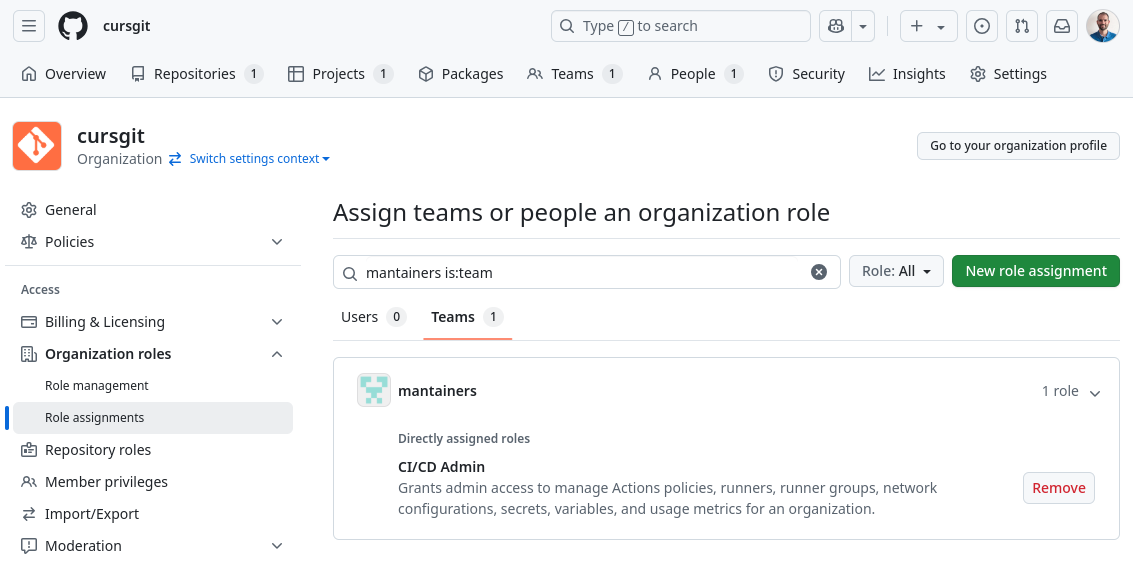Go to the Insights tab
The height and width of the screenshot is (562, 1133).
pyautogui.click(x=907, y=74)
